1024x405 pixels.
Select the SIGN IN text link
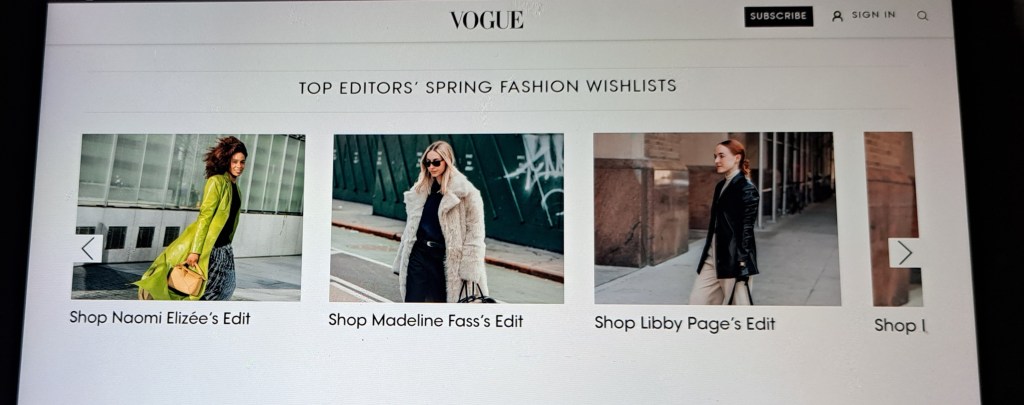click(x=873, y=15)
